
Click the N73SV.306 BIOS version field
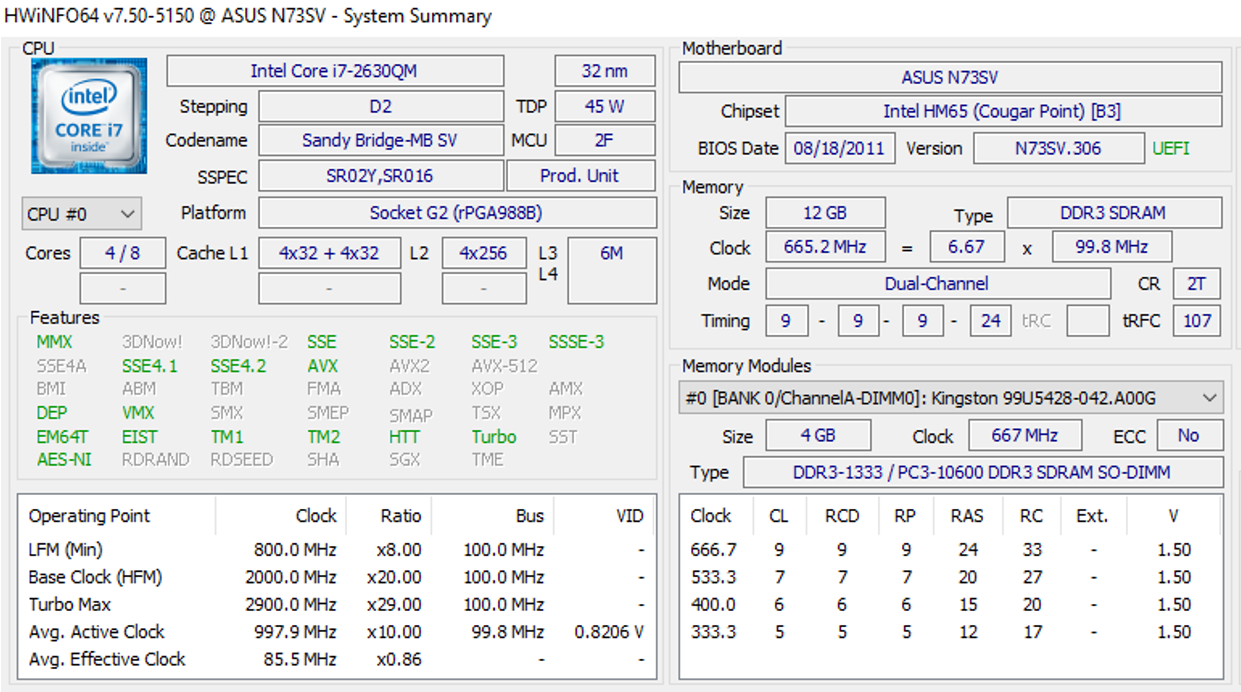(x=1058, y=148)
